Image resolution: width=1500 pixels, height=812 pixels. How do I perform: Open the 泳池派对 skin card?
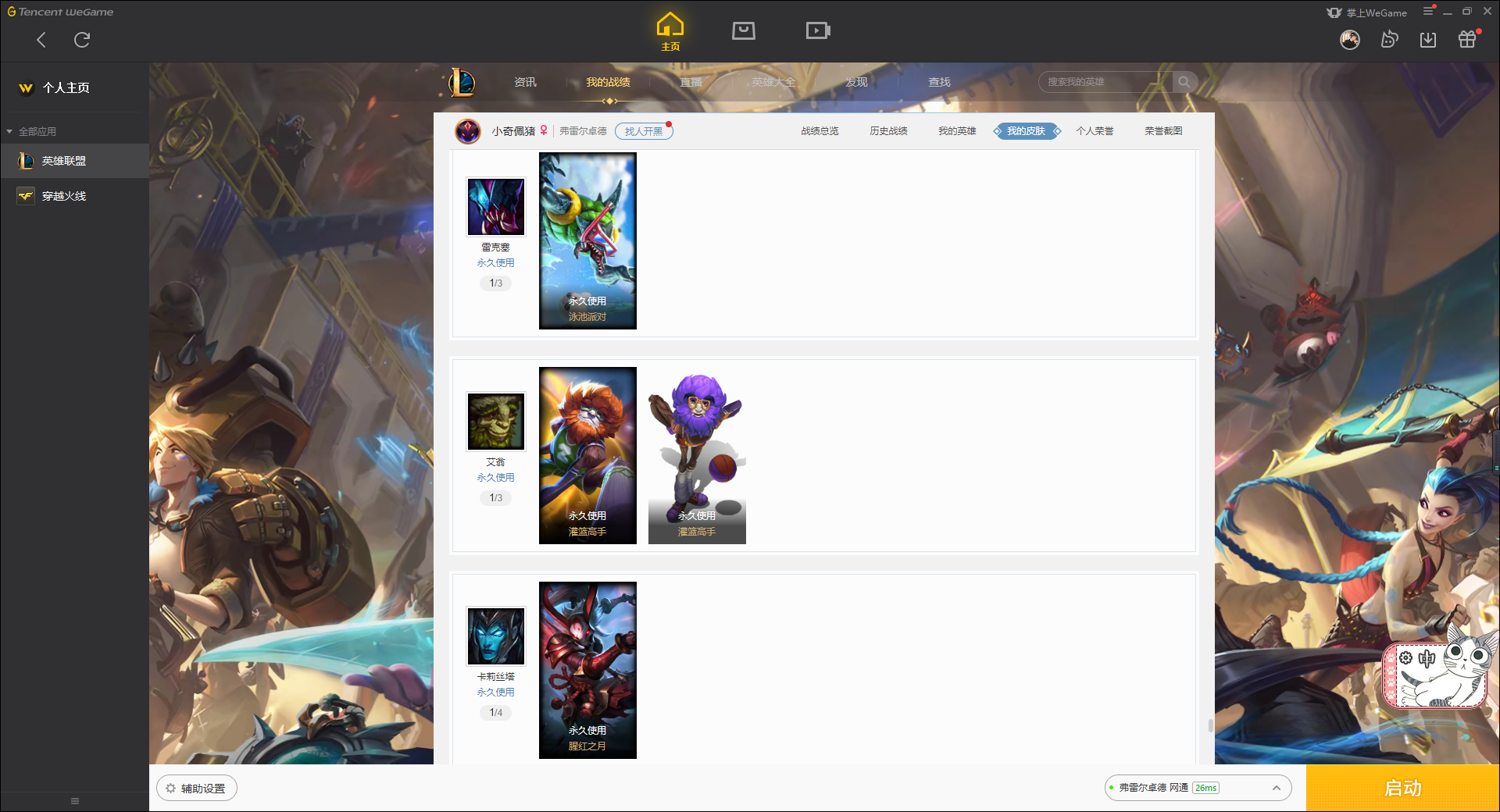[x=587, y=240]
